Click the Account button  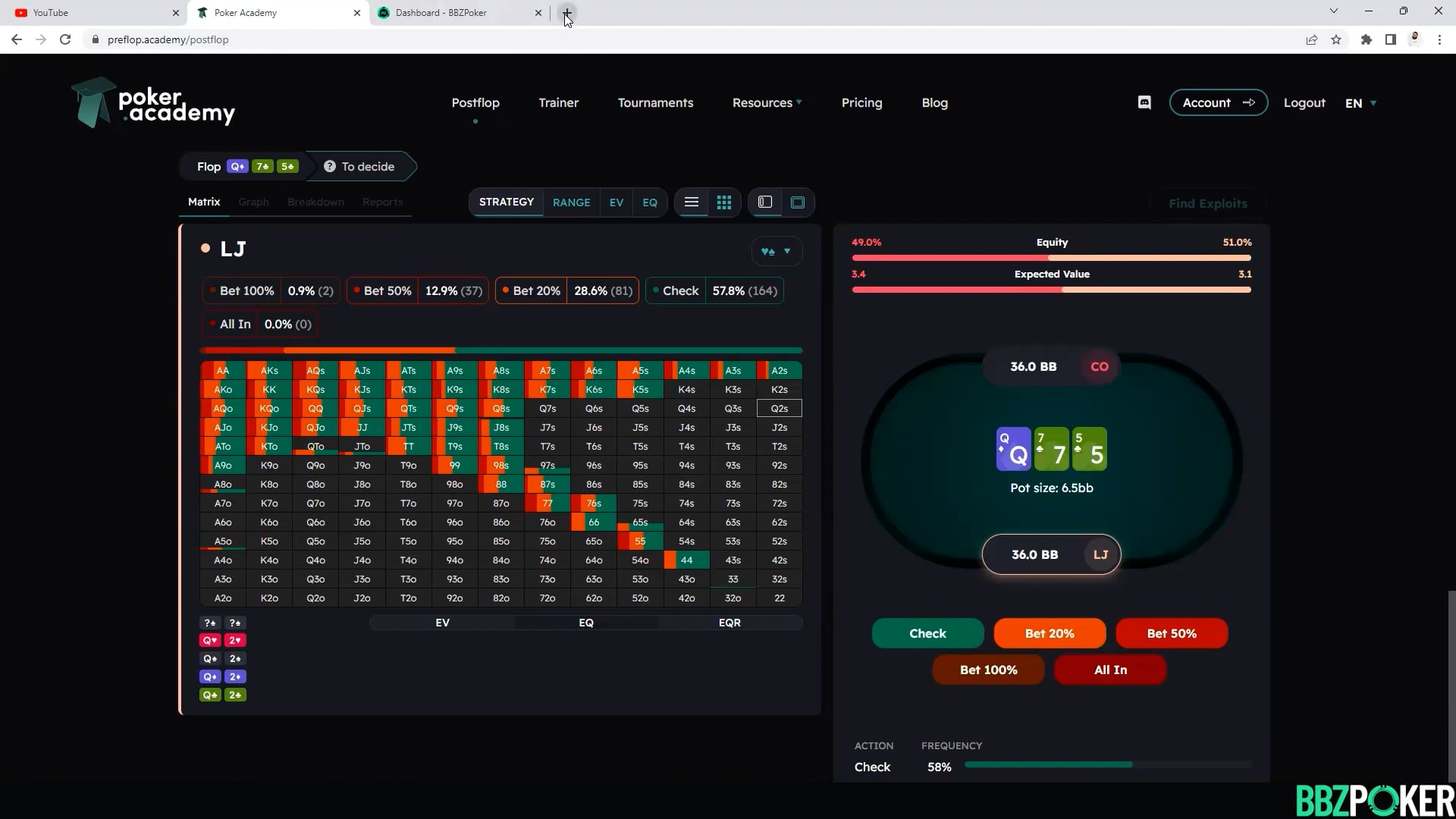(1218, 103)
